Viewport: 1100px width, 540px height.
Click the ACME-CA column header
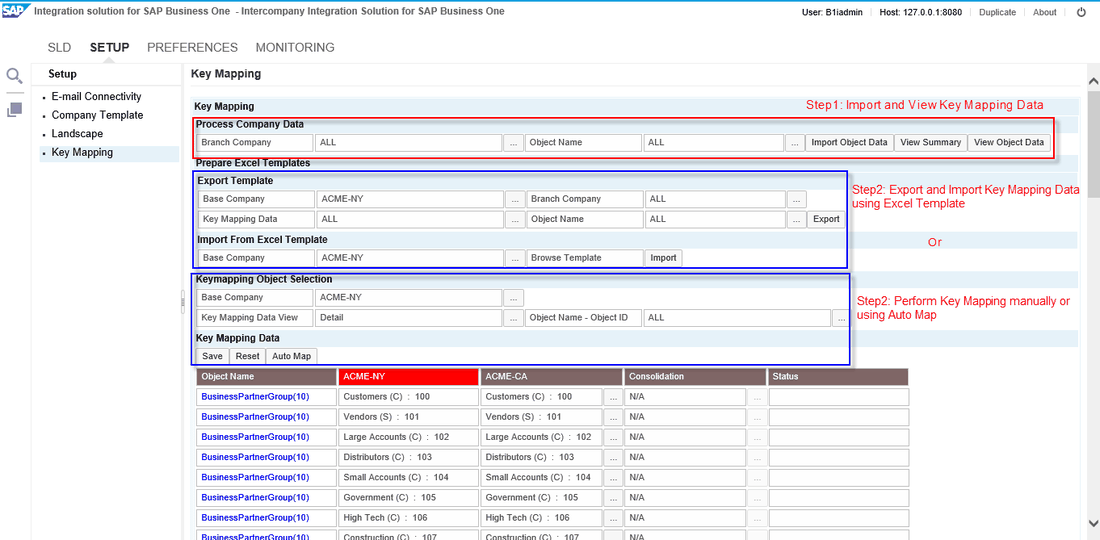point(551,377)
